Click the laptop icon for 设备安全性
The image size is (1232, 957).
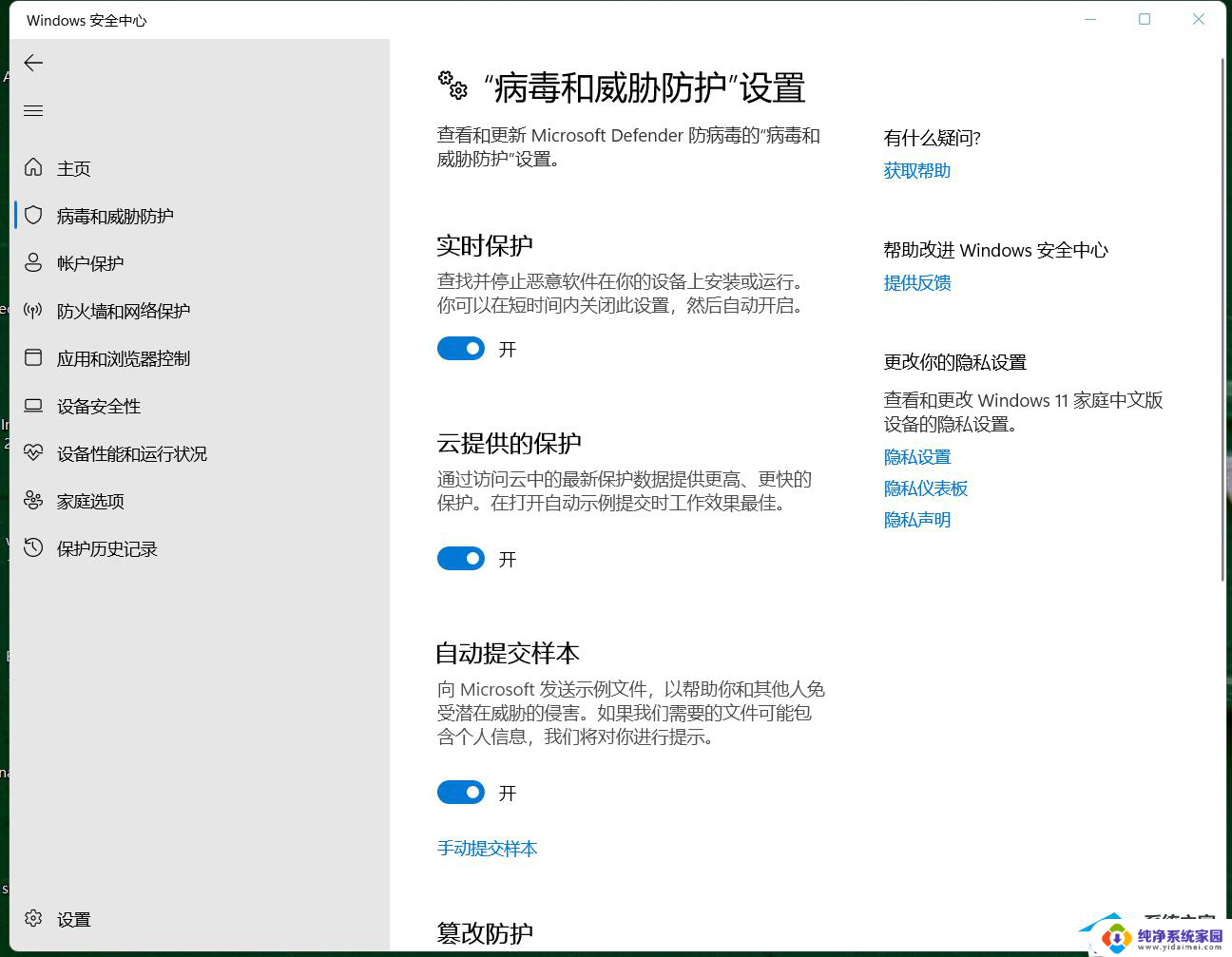(33, 405)
